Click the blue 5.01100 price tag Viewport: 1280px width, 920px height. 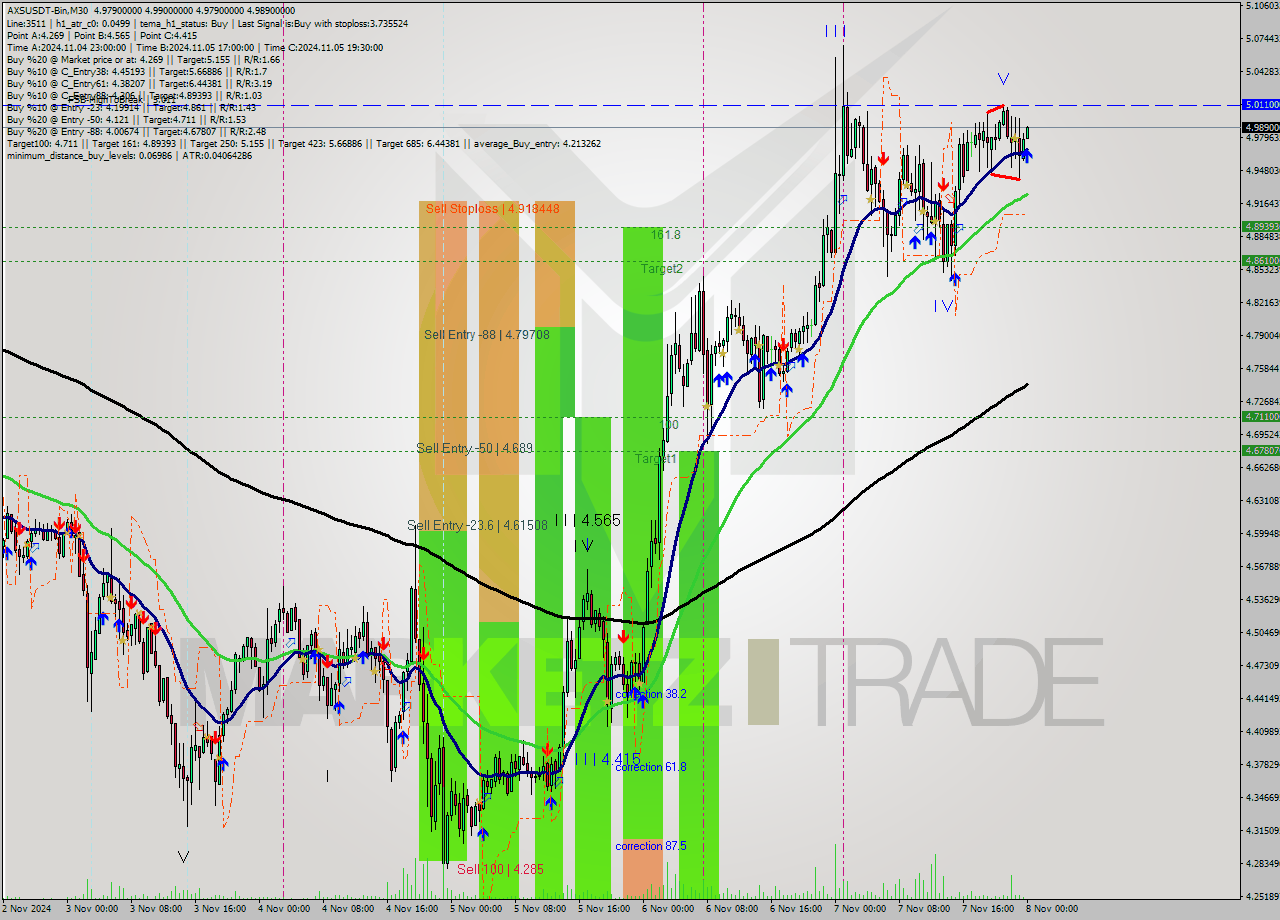pos(1260,104)
